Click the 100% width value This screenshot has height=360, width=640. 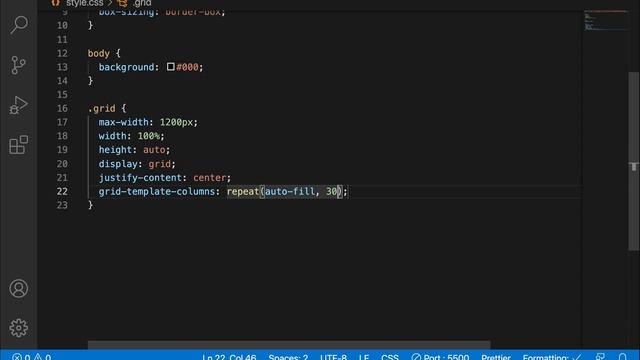click(x=149, y=136)
